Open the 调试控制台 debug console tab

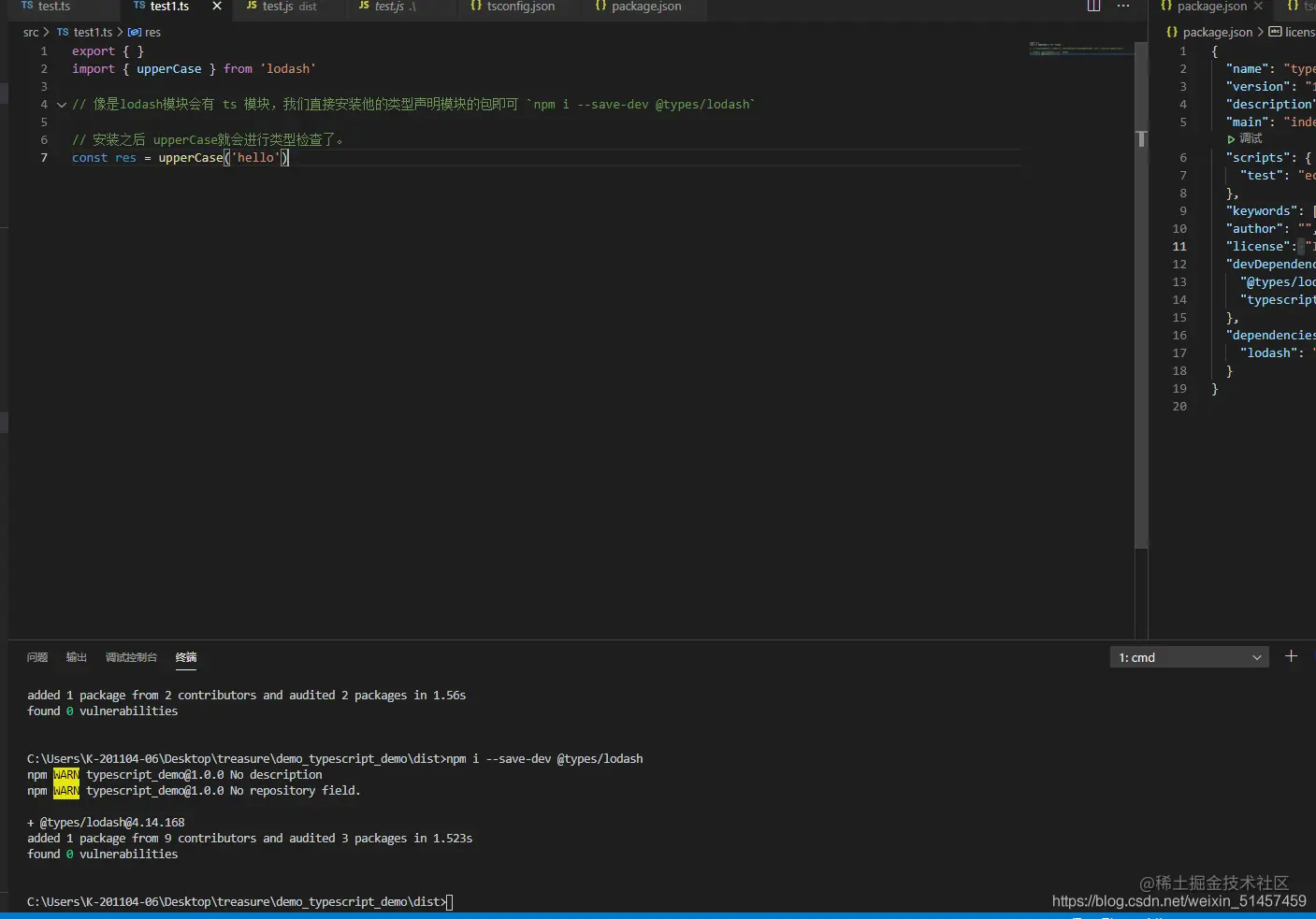tap(131, 658)
